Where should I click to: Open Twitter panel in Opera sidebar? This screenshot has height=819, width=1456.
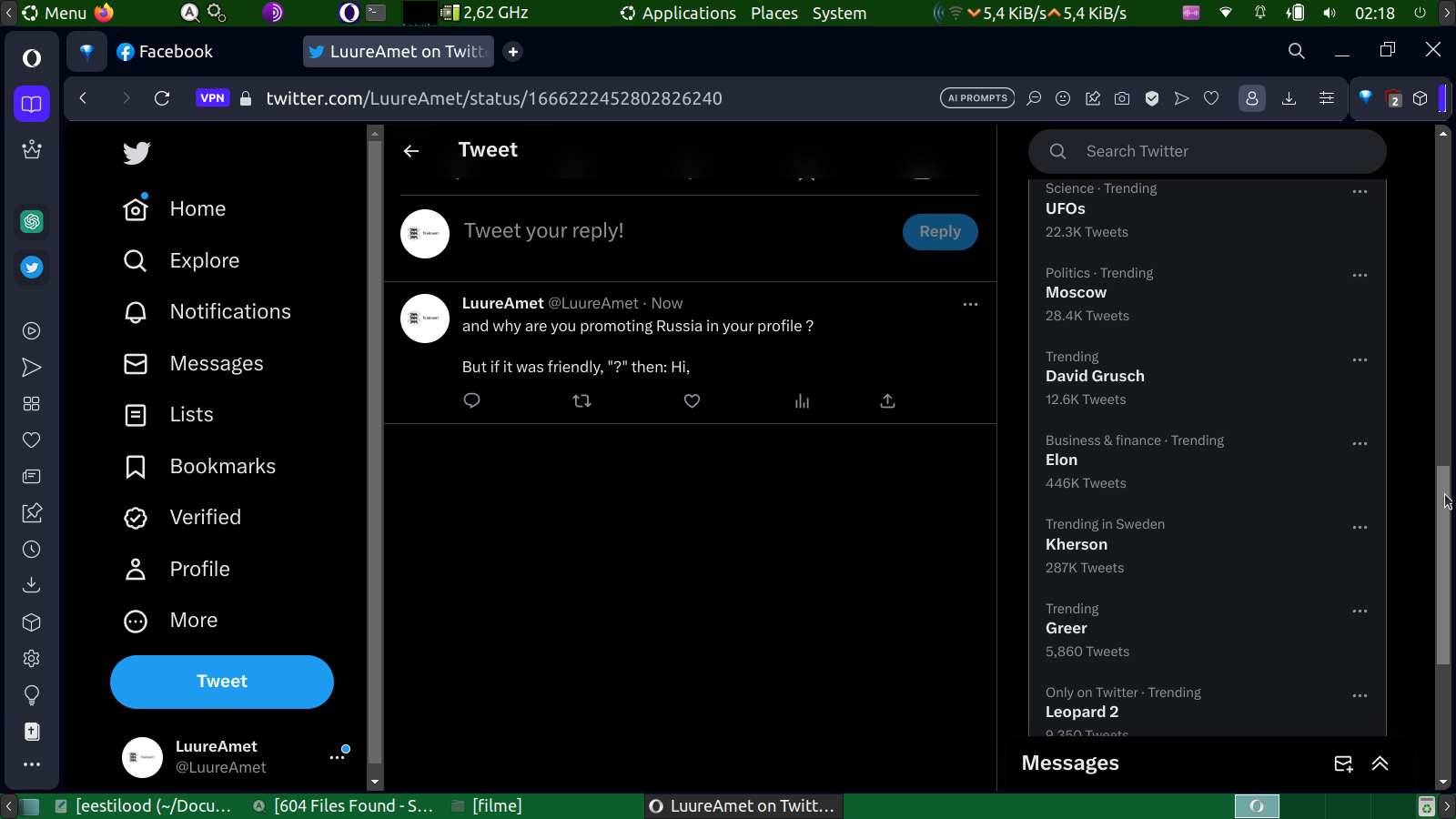click(32, 268)
